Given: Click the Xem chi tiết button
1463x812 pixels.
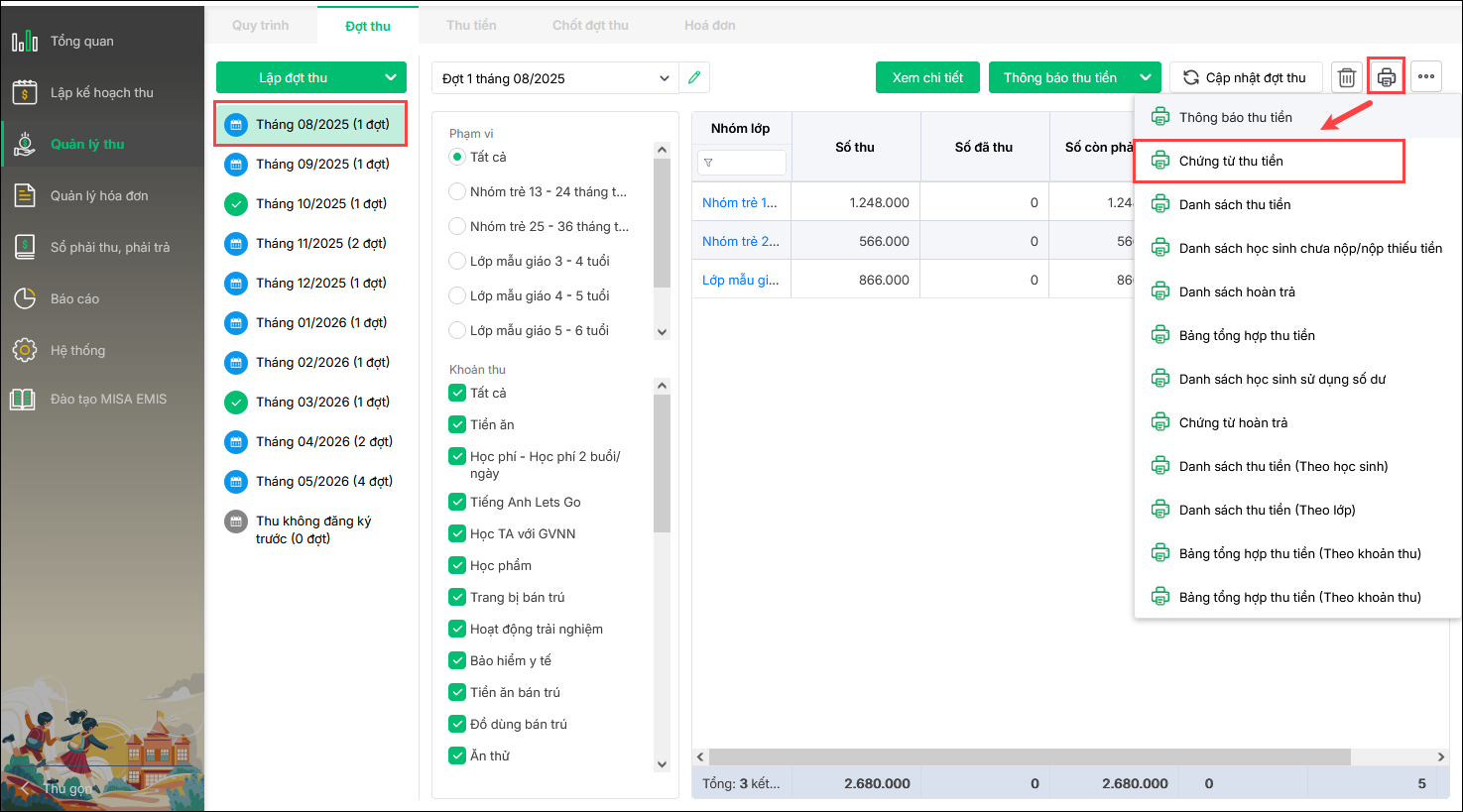Looking at the screenshot, I should tap(927, 77).
